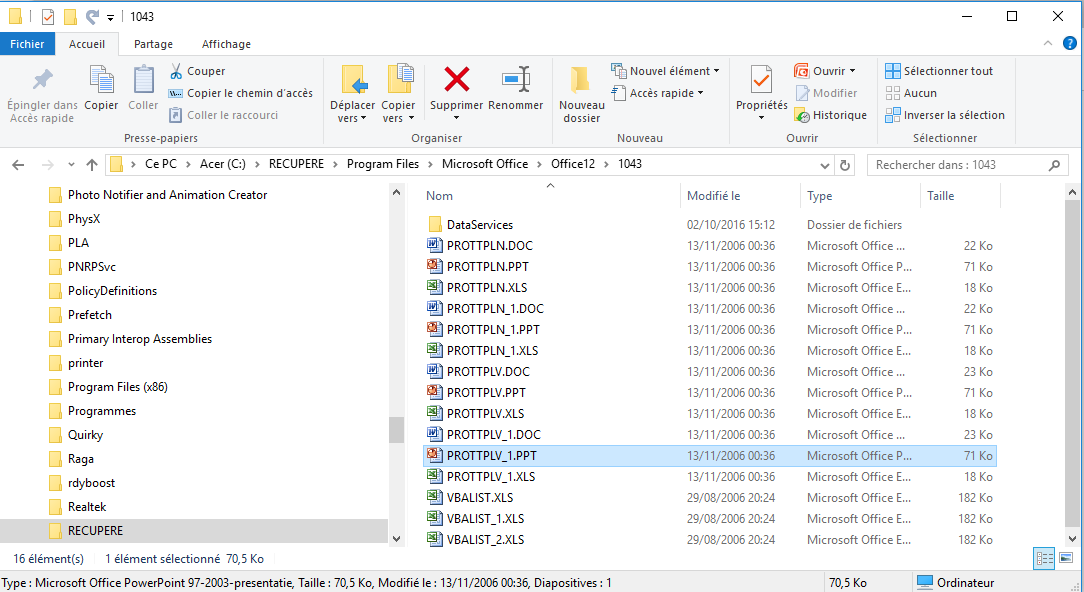Screen dimensions: 1084x592
Task: Click Épingler dans Accès rapide pin icon
Action: (x=42, y=79)
